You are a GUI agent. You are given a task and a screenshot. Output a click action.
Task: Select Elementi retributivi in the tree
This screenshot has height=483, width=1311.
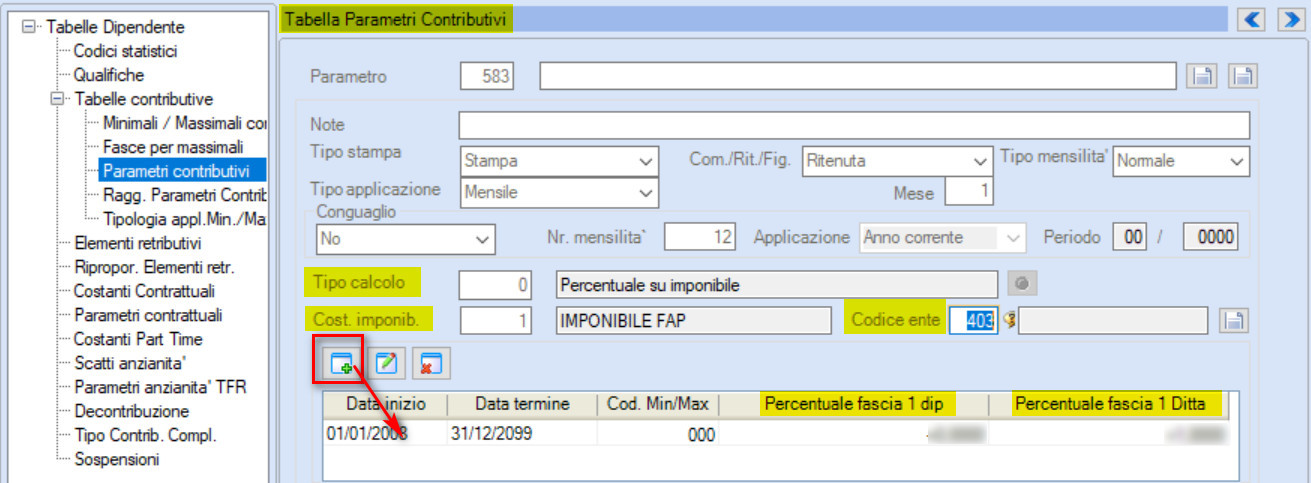pyautogui.click(x=138, y=243)
